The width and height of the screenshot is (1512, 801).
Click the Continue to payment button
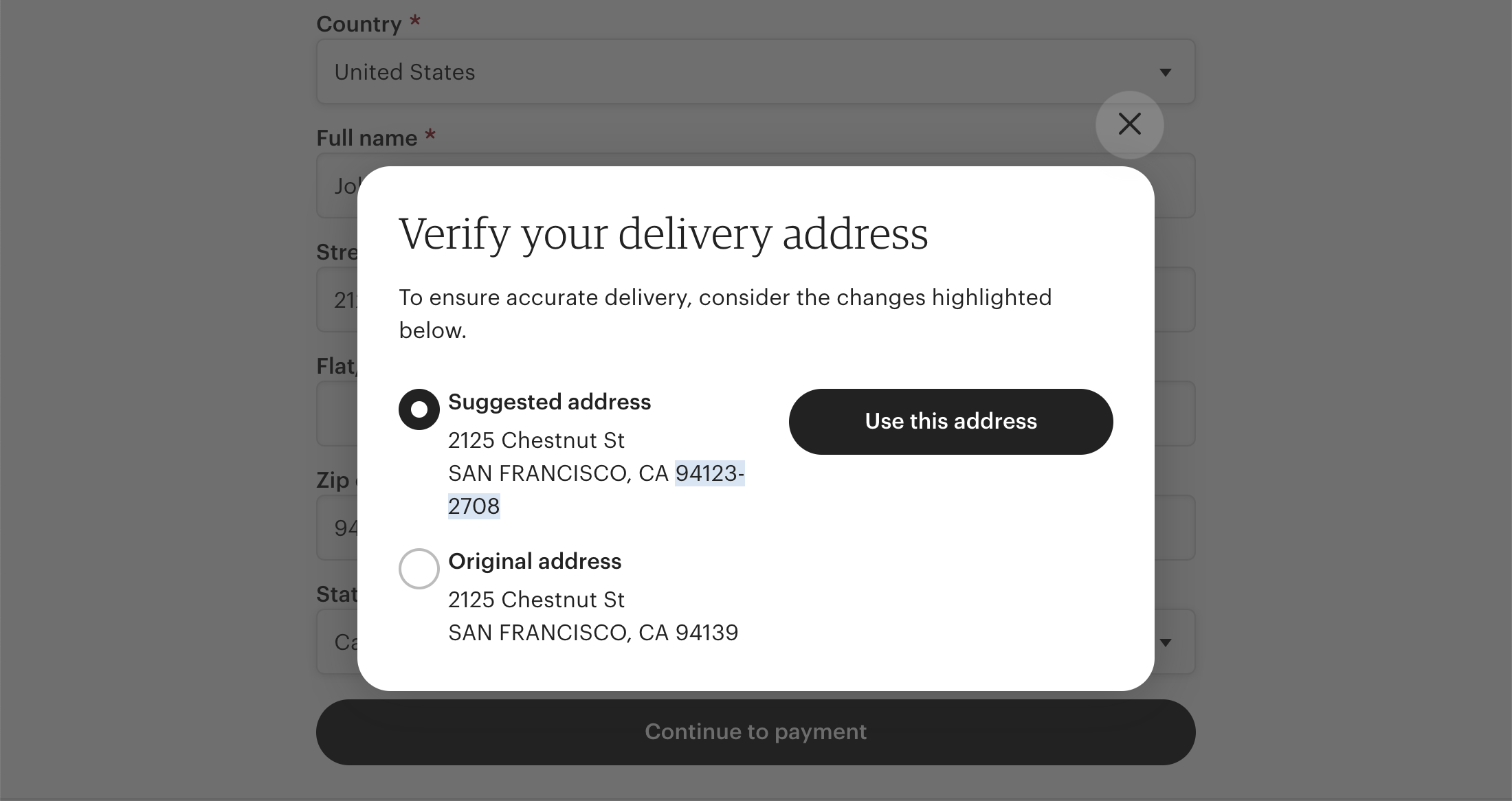pos(755,732)
